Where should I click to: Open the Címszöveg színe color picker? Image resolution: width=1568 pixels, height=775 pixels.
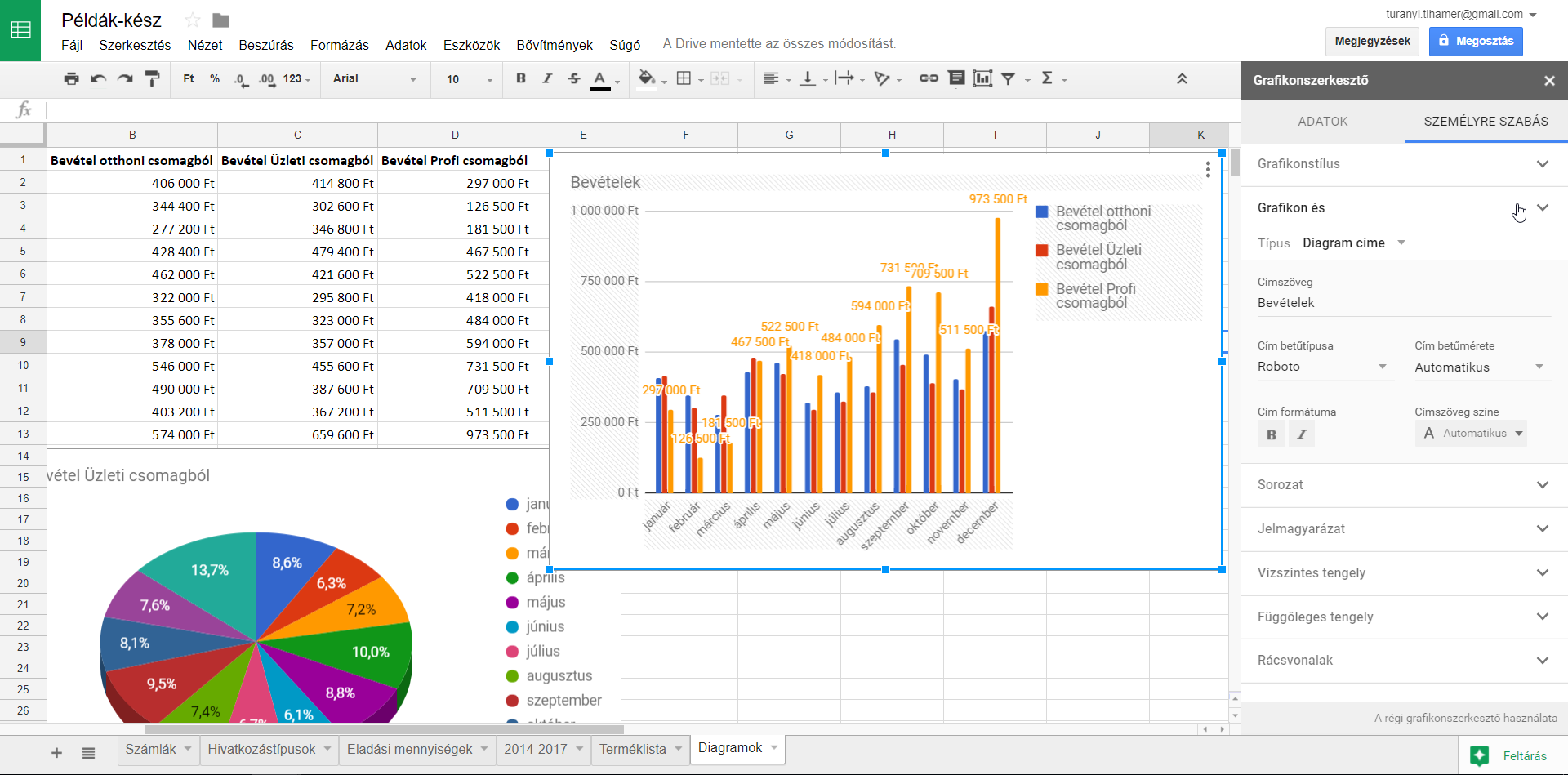[1472, 434]
